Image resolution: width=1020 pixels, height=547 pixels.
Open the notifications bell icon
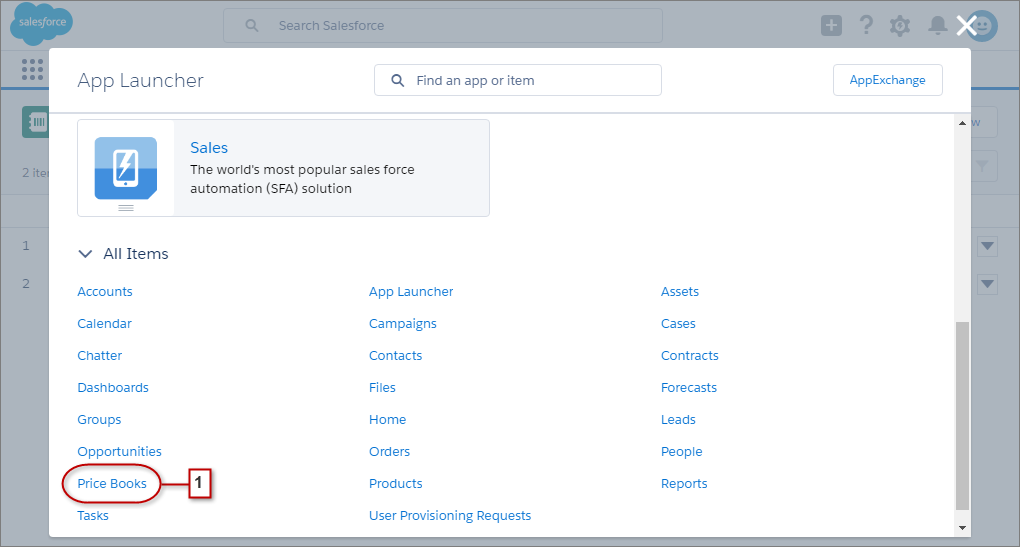pos(937,25)
